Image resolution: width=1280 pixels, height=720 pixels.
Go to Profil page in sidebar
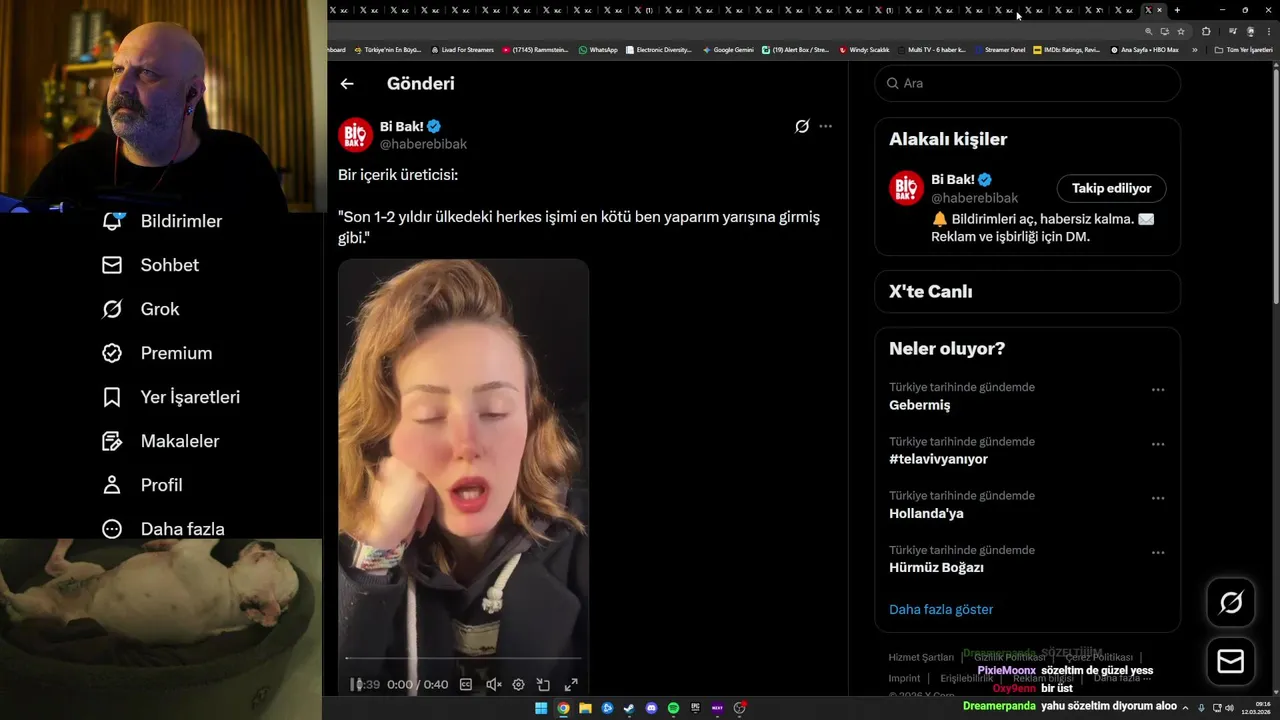(142, 485)
